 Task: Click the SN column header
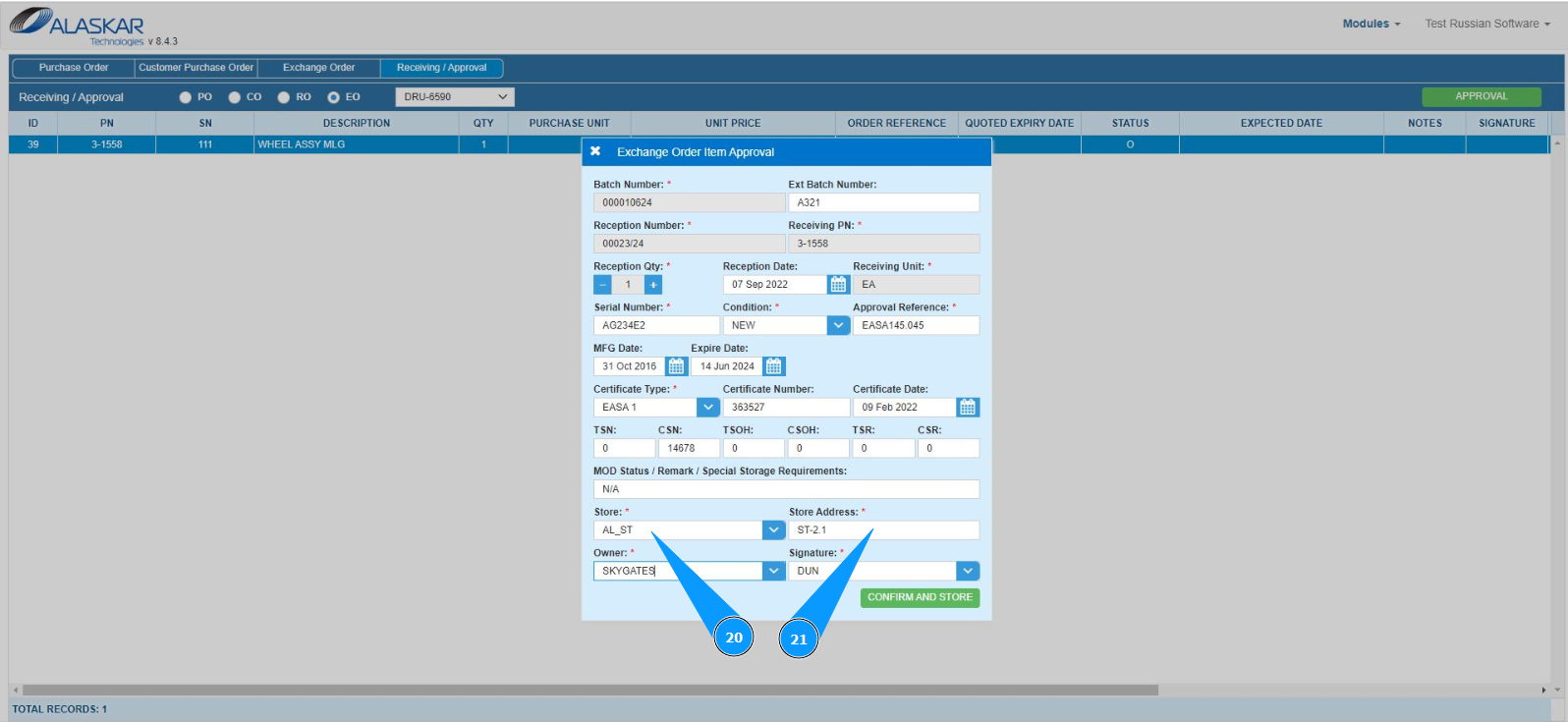(x=205, y=123)
